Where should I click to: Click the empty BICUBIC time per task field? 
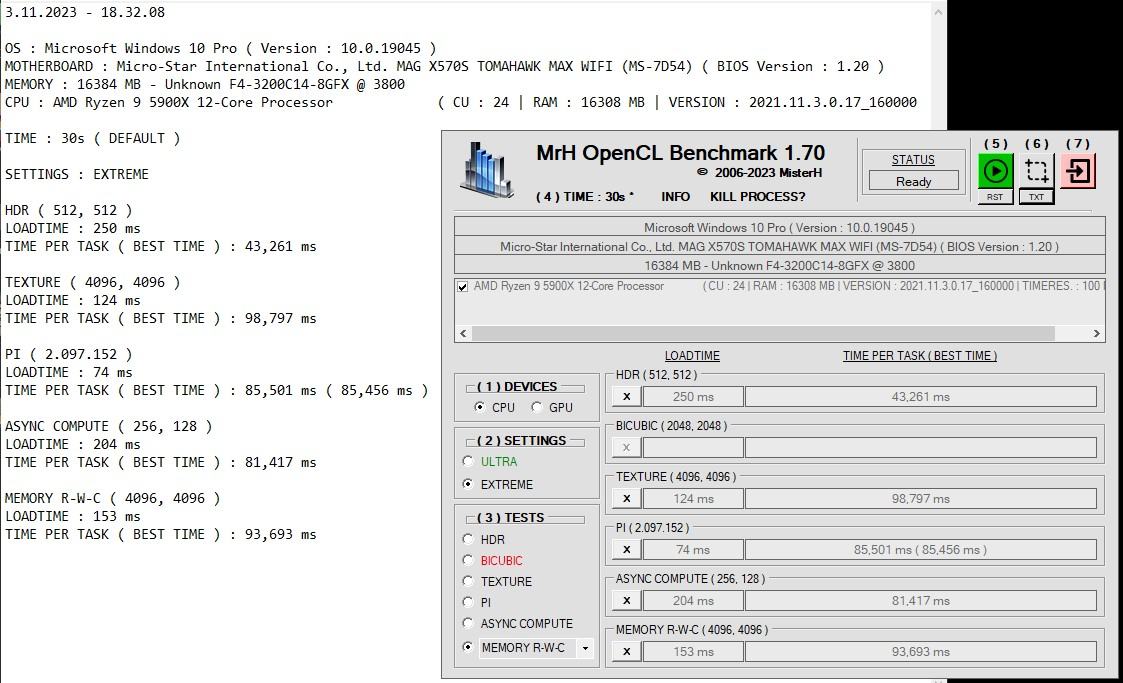click(920, 447)
